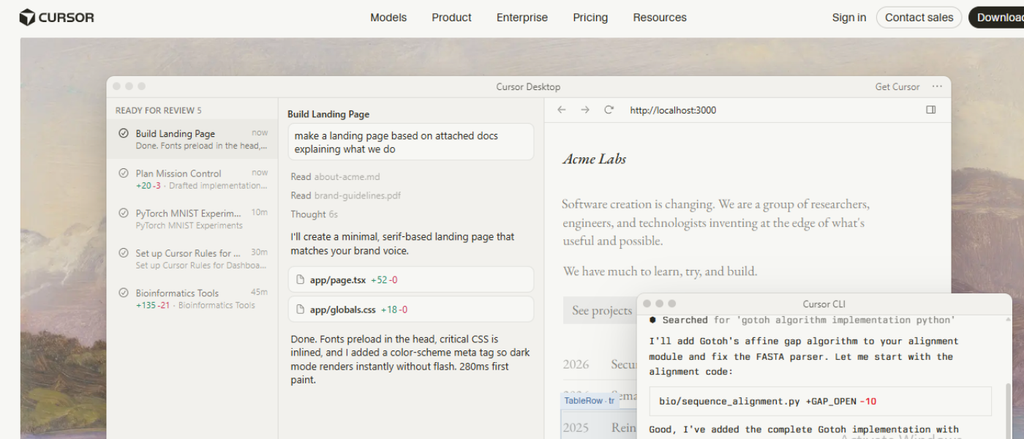The width and height of the screenshot is (1024, 439).
Task: Click the Cursor logo in header
Action: (57, 18)
